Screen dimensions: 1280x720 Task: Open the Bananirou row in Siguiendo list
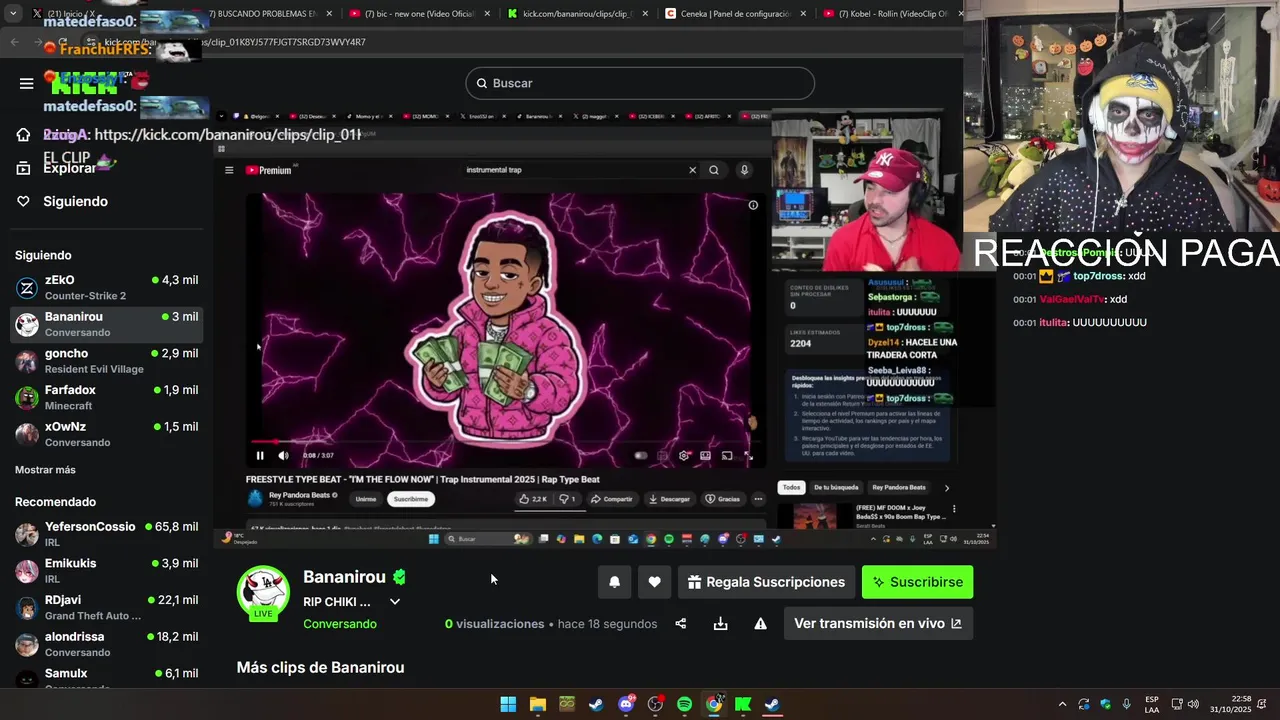(x=106, y=324)
